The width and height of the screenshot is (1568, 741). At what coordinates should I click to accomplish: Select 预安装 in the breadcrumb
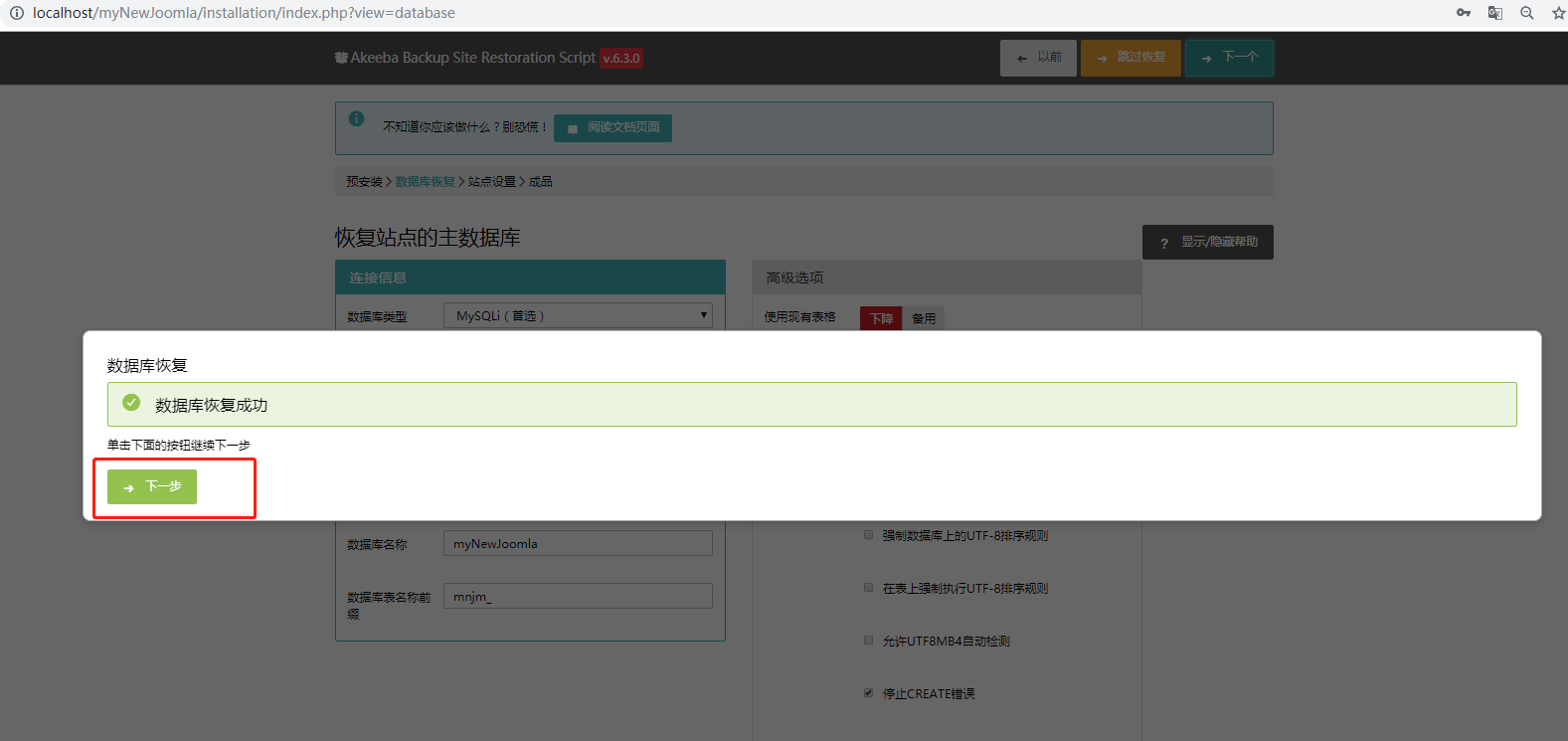click(x=364, y=182)
